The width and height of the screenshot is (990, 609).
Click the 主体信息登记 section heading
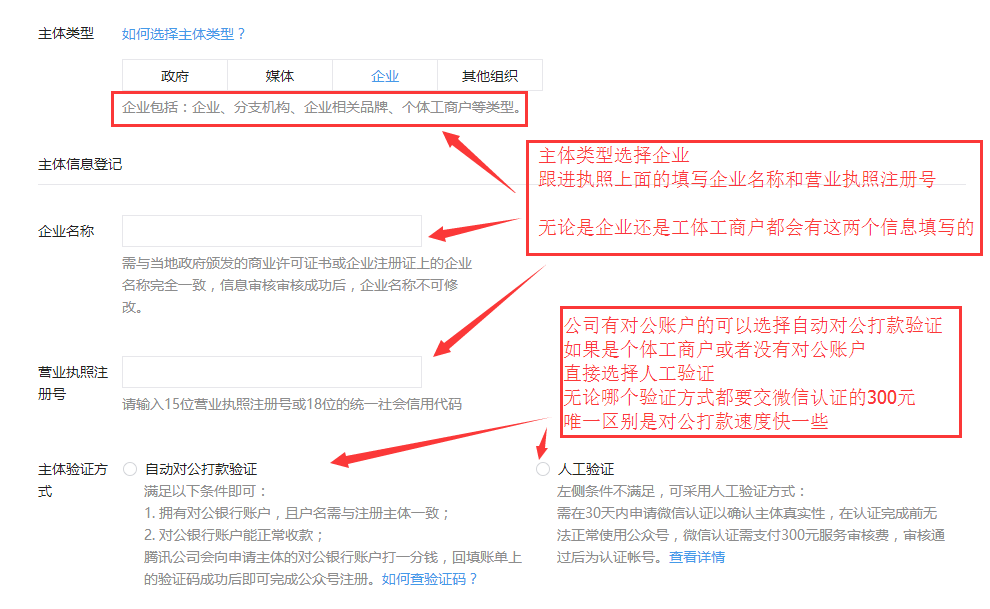click(x=80, y=163)
